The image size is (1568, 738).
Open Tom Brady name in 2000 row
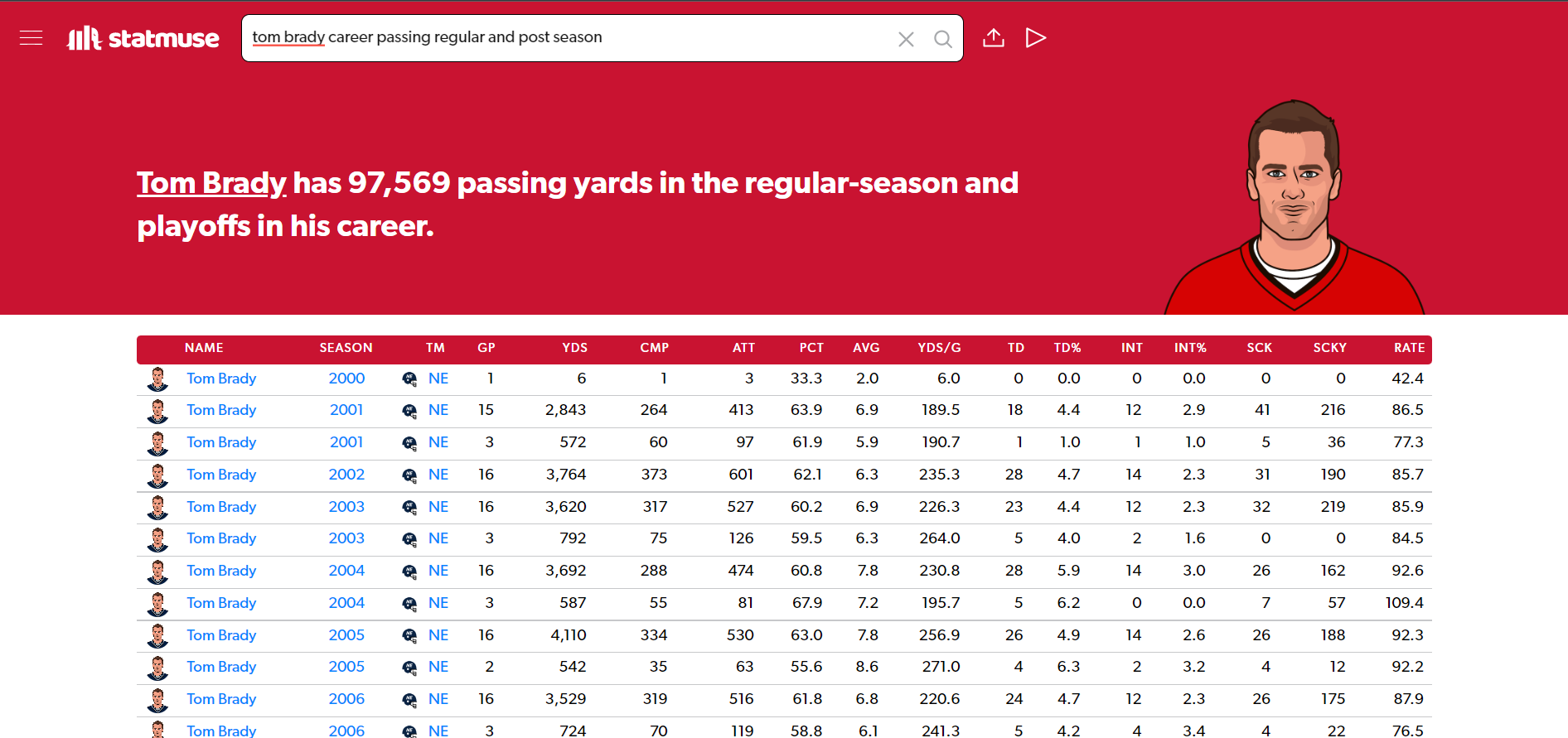221,379
